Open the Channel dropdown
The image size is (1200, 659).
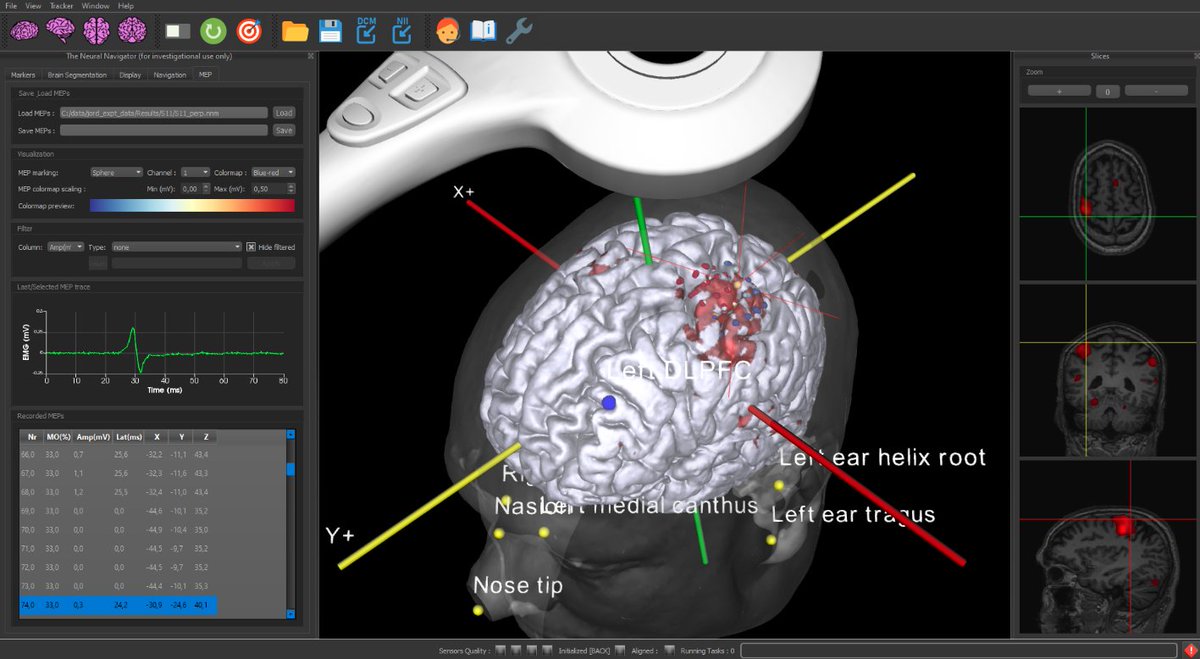click(196, 173)
